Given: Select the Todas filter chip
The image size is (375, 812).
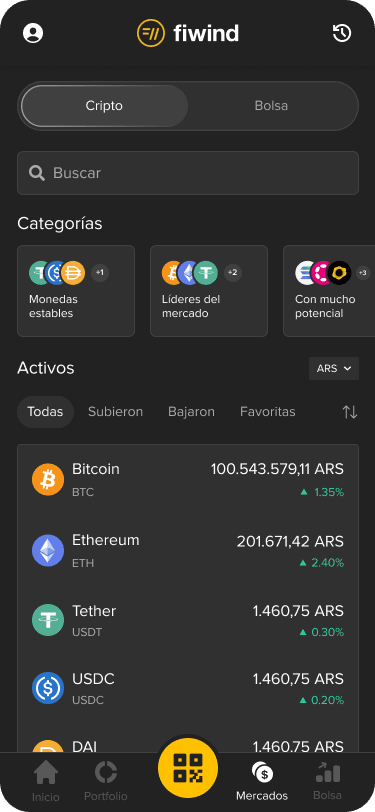Looking at the screenshot, I should (x=45, y=412).
